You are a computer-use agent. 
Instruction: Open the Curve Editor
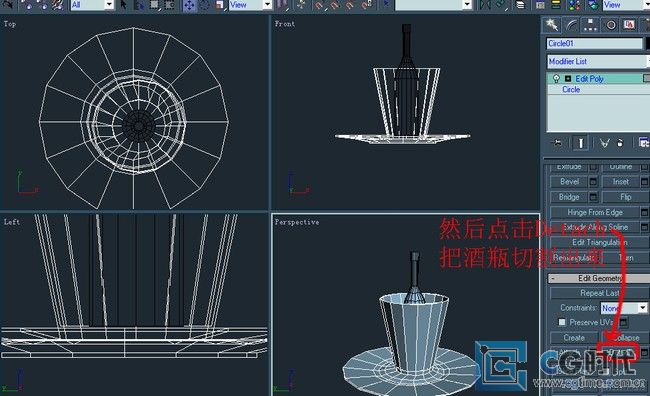540,5
